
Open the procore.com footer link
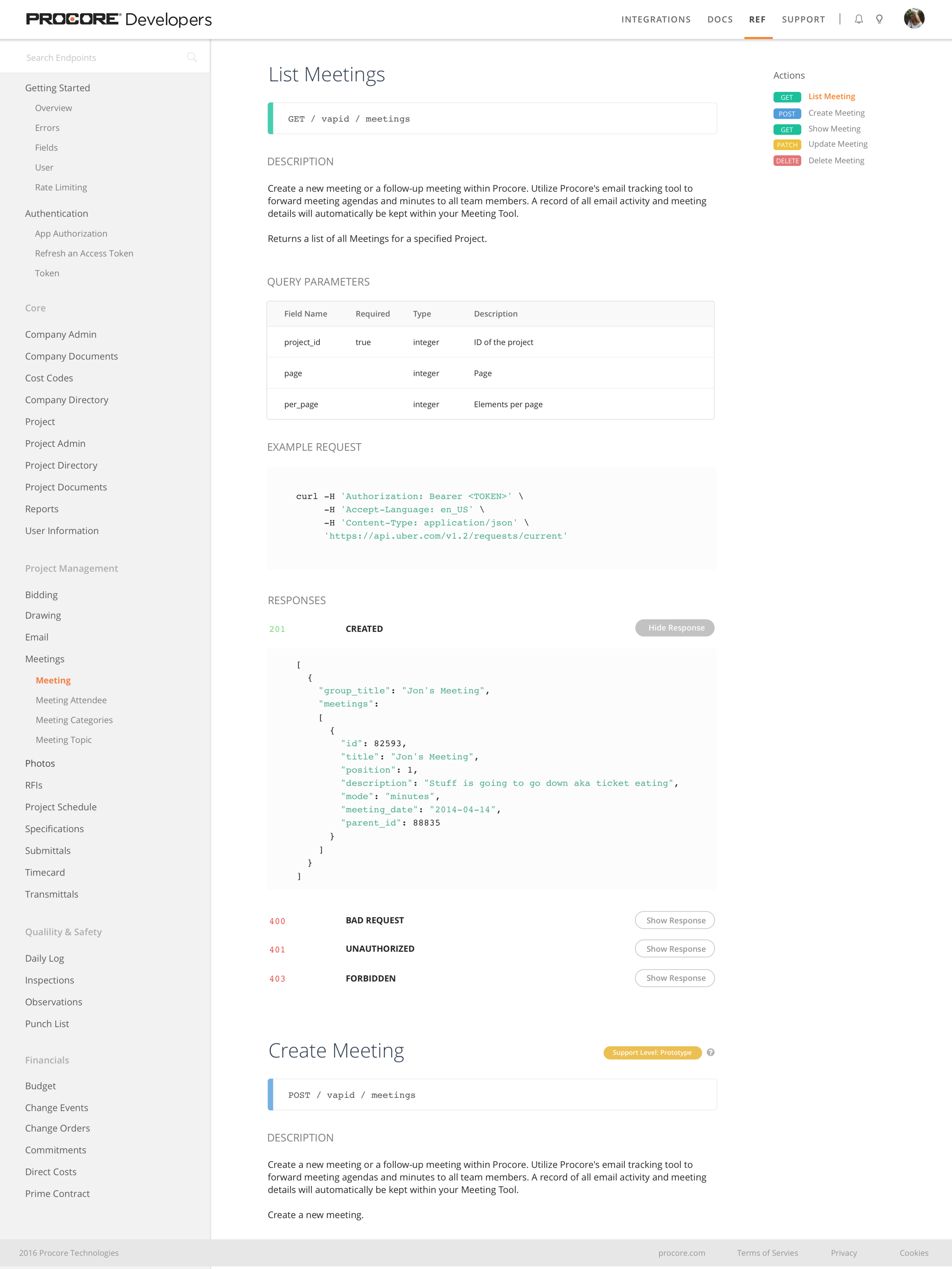(682, 1253)
